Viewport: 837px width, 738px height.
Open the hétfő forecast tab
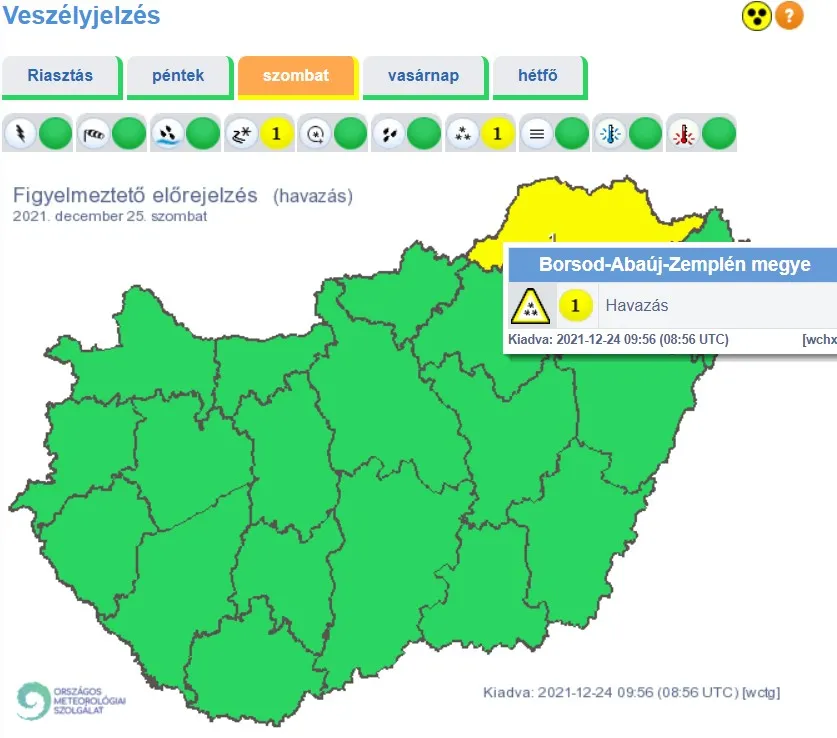coord(538,76)
